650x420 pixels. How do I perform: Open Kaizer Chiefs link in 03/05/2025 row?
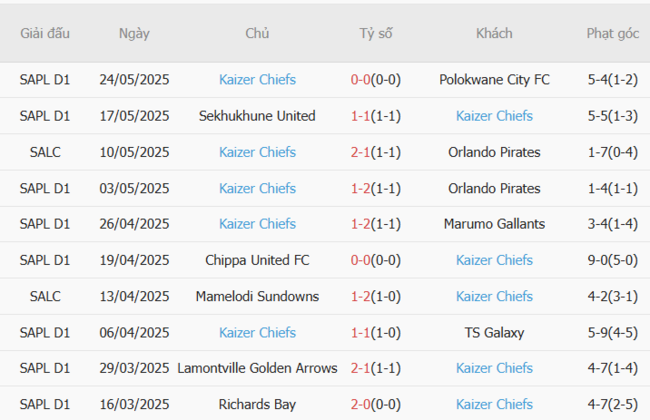click(257, 188)
